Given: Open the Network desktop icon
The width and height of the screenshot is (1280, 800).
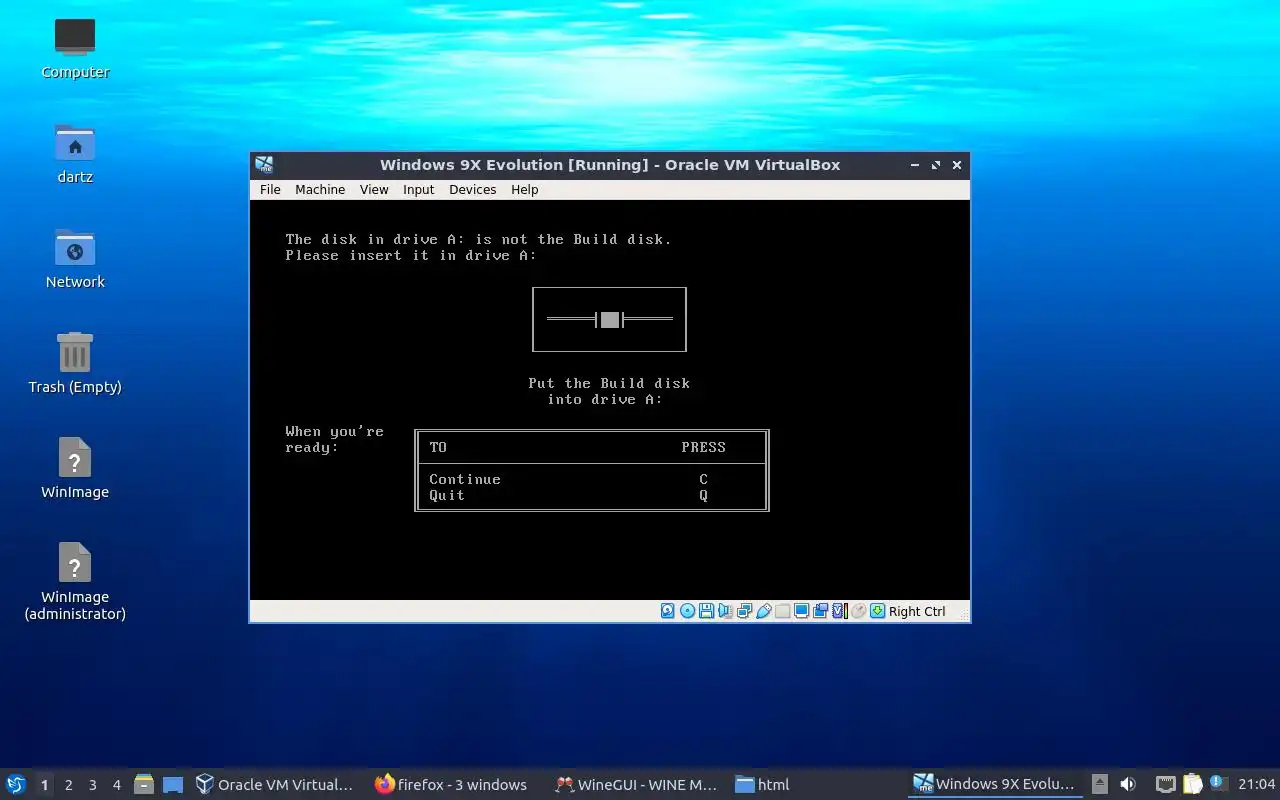Looking at the screenshot, I should (x=75, y=258).
